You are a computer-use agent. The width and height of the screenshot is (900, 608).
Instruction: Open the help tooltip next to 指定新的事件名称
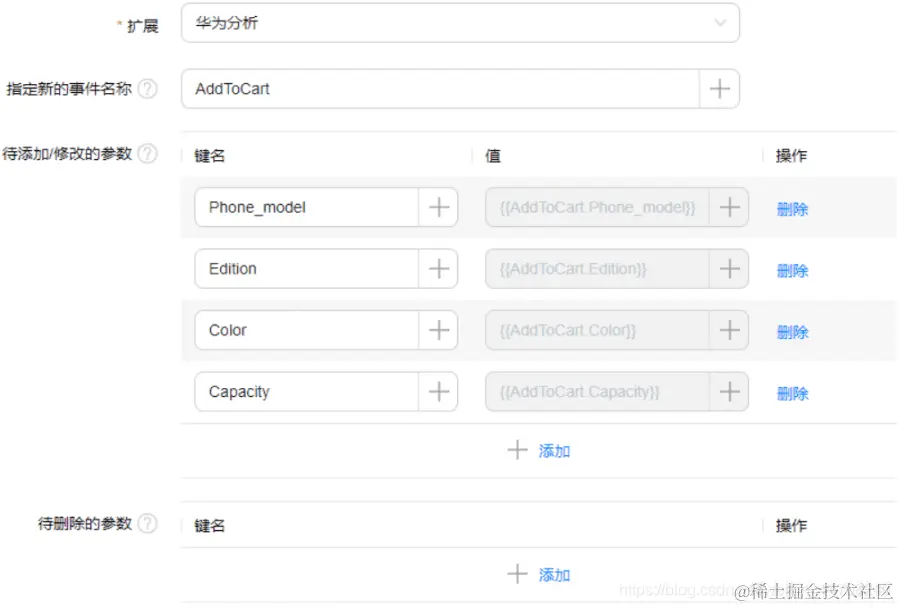(x=148, y=88)
